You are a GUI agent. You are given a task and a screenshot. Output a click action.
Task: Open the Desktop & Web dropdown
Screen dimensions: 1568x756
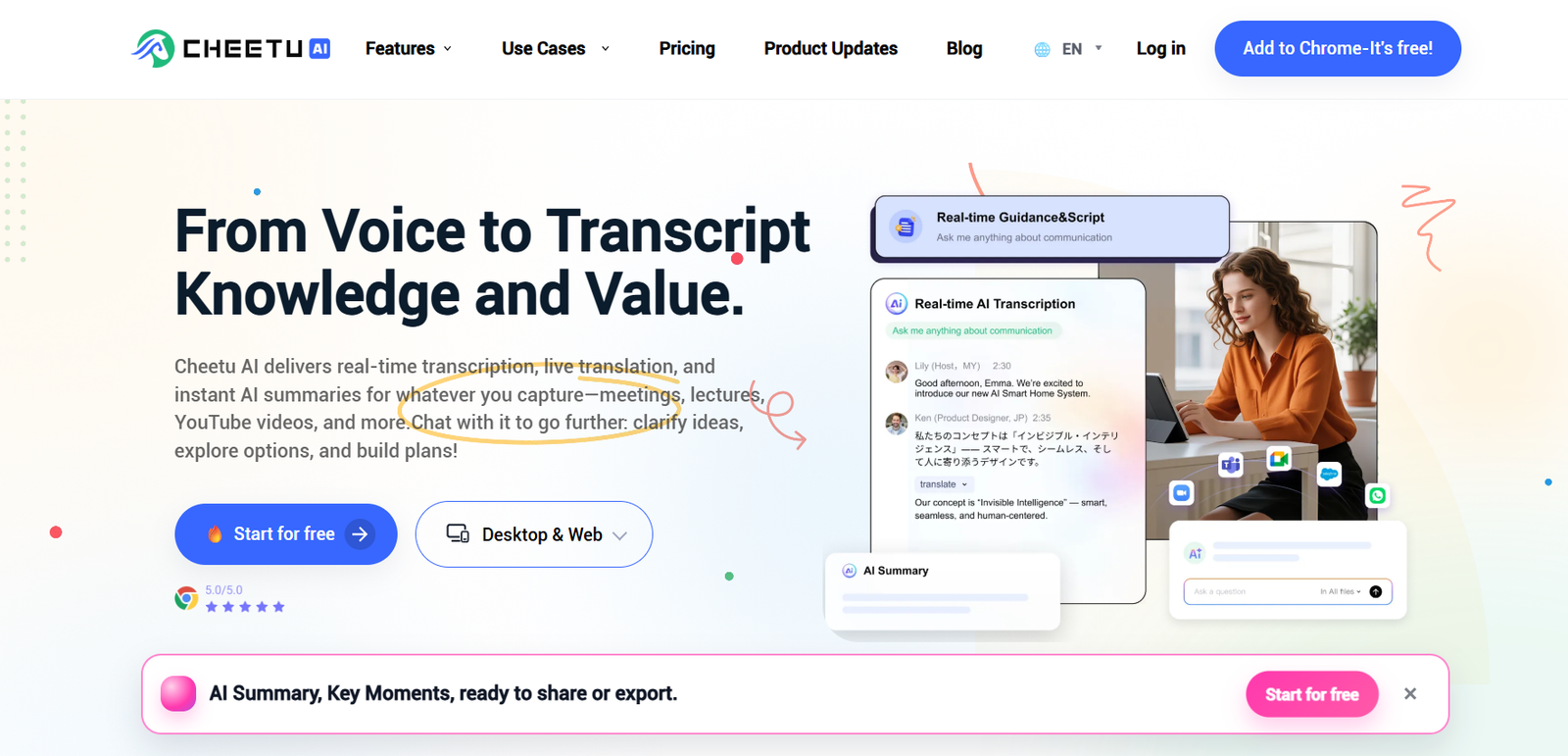click(x=534, y=534)
